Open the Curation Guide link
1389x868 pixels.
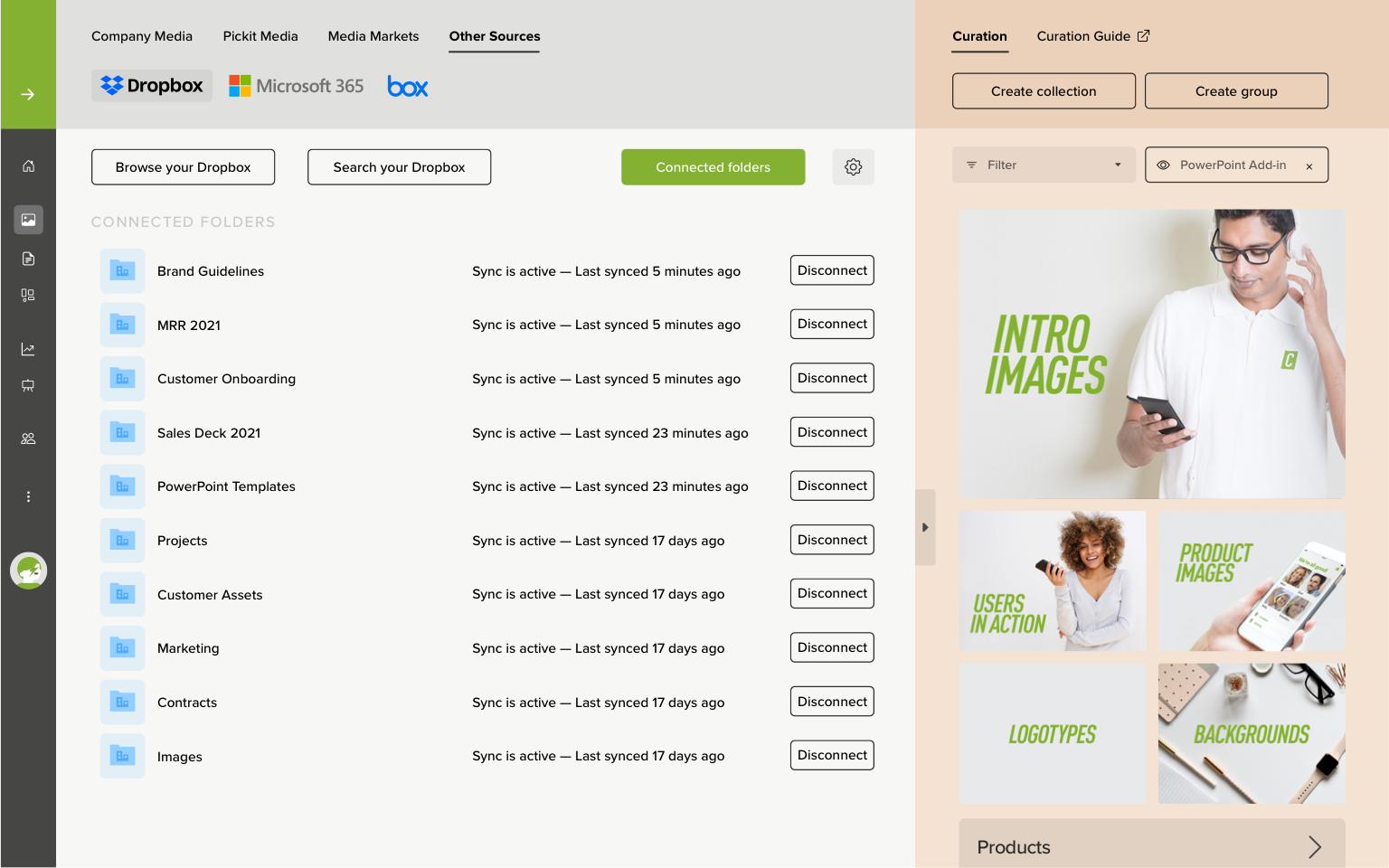(x=1092, y=36)
